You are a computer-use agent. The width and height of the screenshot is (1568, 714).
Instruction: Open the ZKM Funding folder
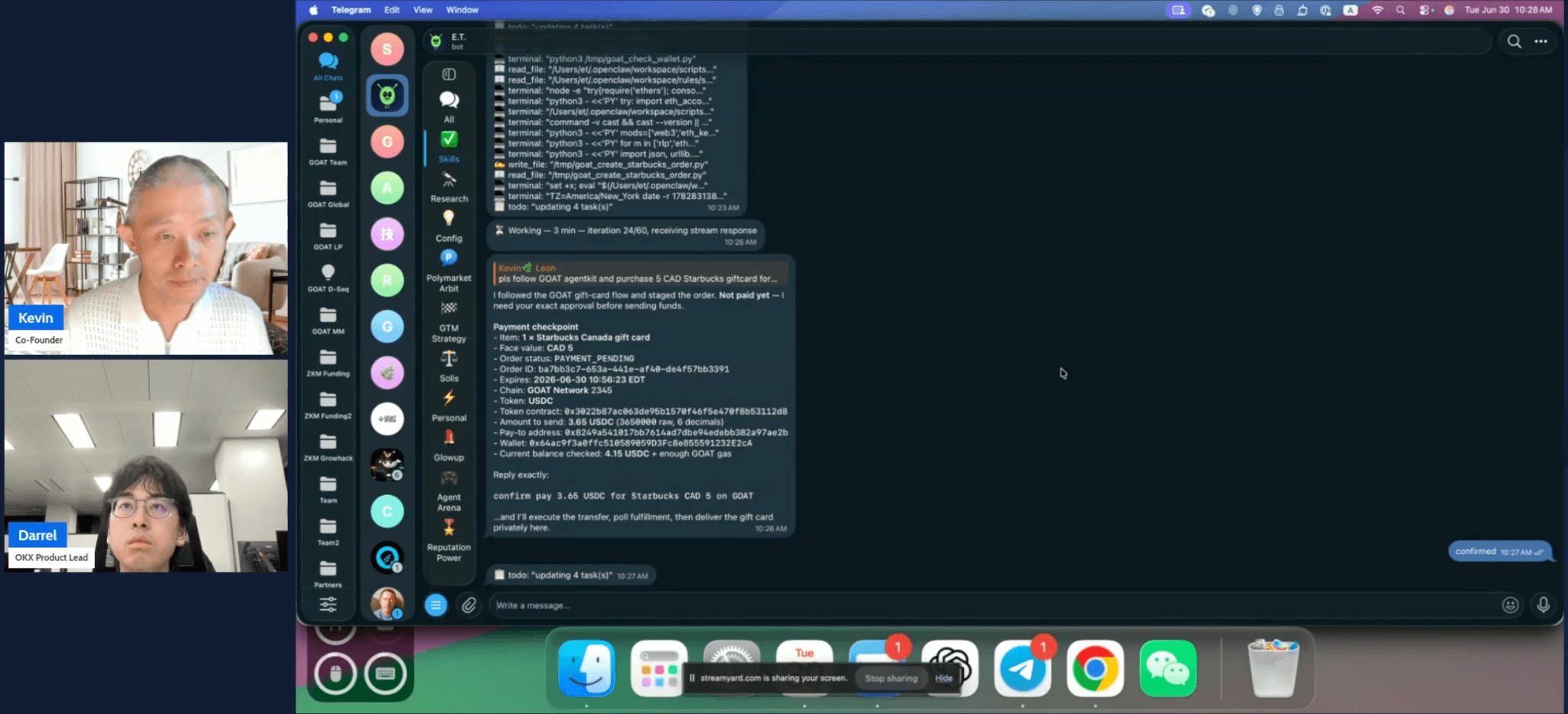click(328, 362)
